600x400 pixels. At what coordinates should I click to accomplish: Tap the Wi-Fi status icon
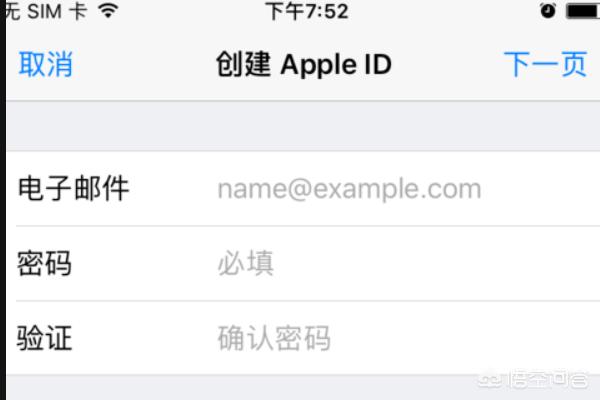108,10
